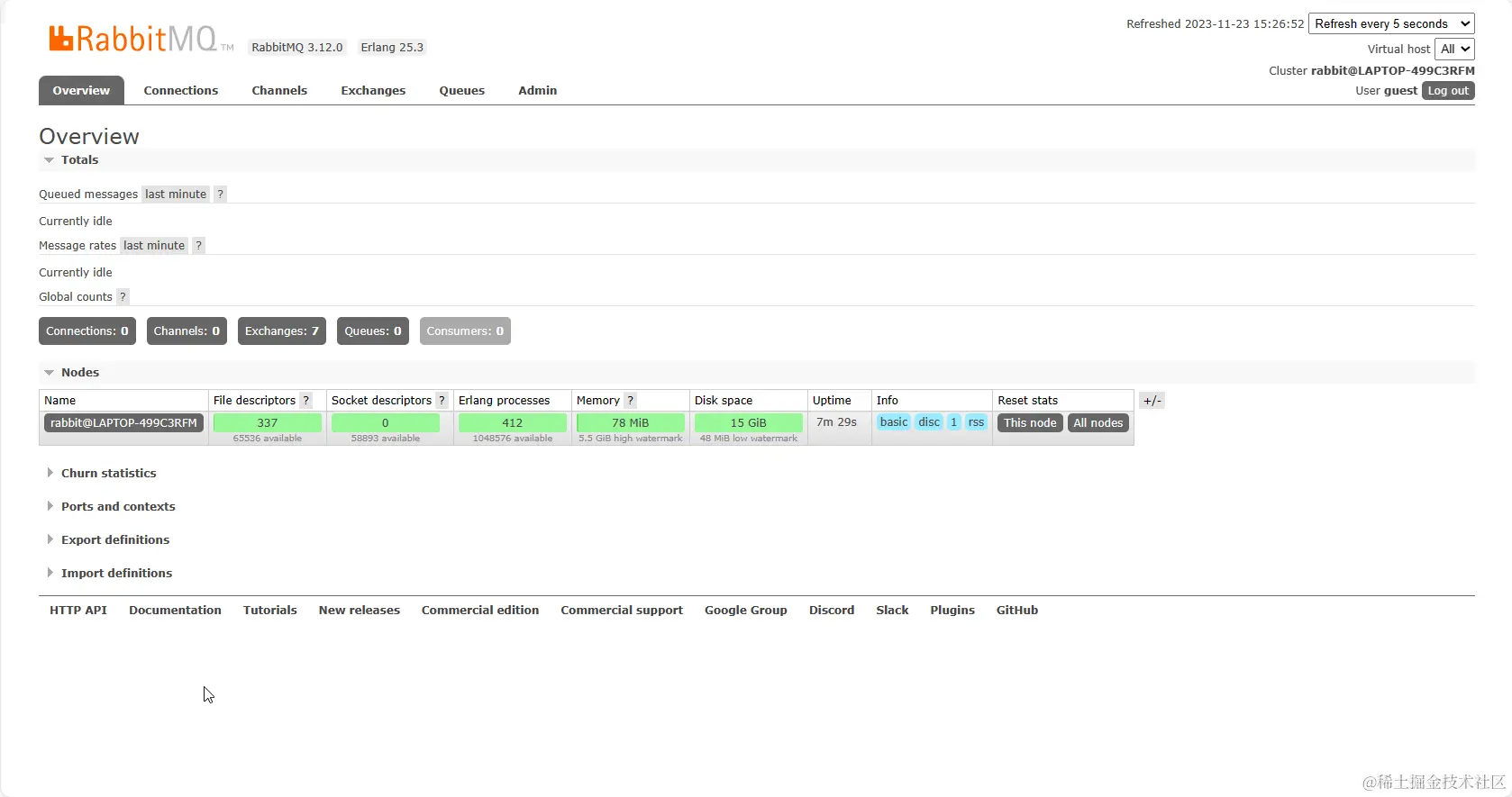Image resolution: width=1512 pixels, height=797 pixels.
Task: Click the File descriptors 337 usage bar
Action: [268, 422]
